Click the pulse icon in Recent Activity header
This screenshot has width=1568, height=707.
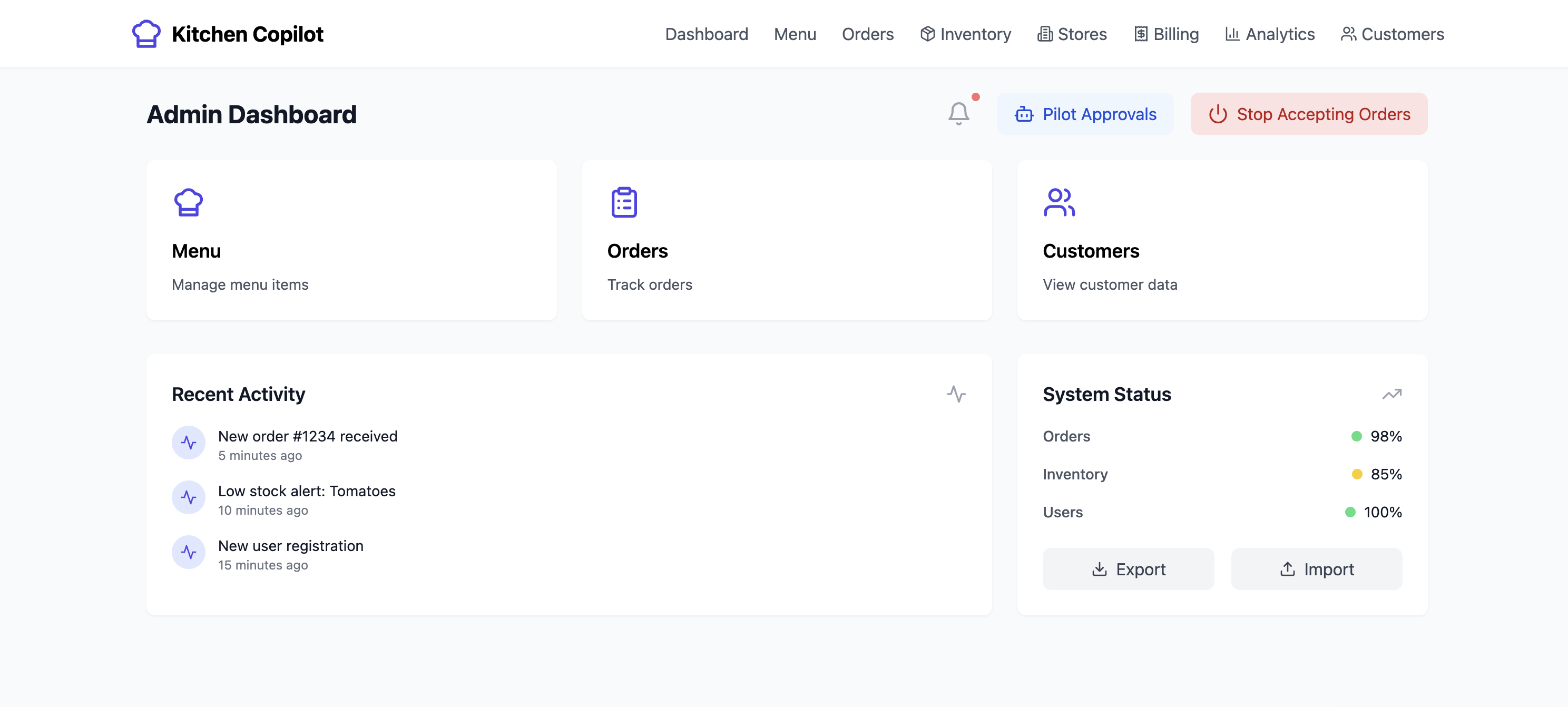[x=956, y=394]
